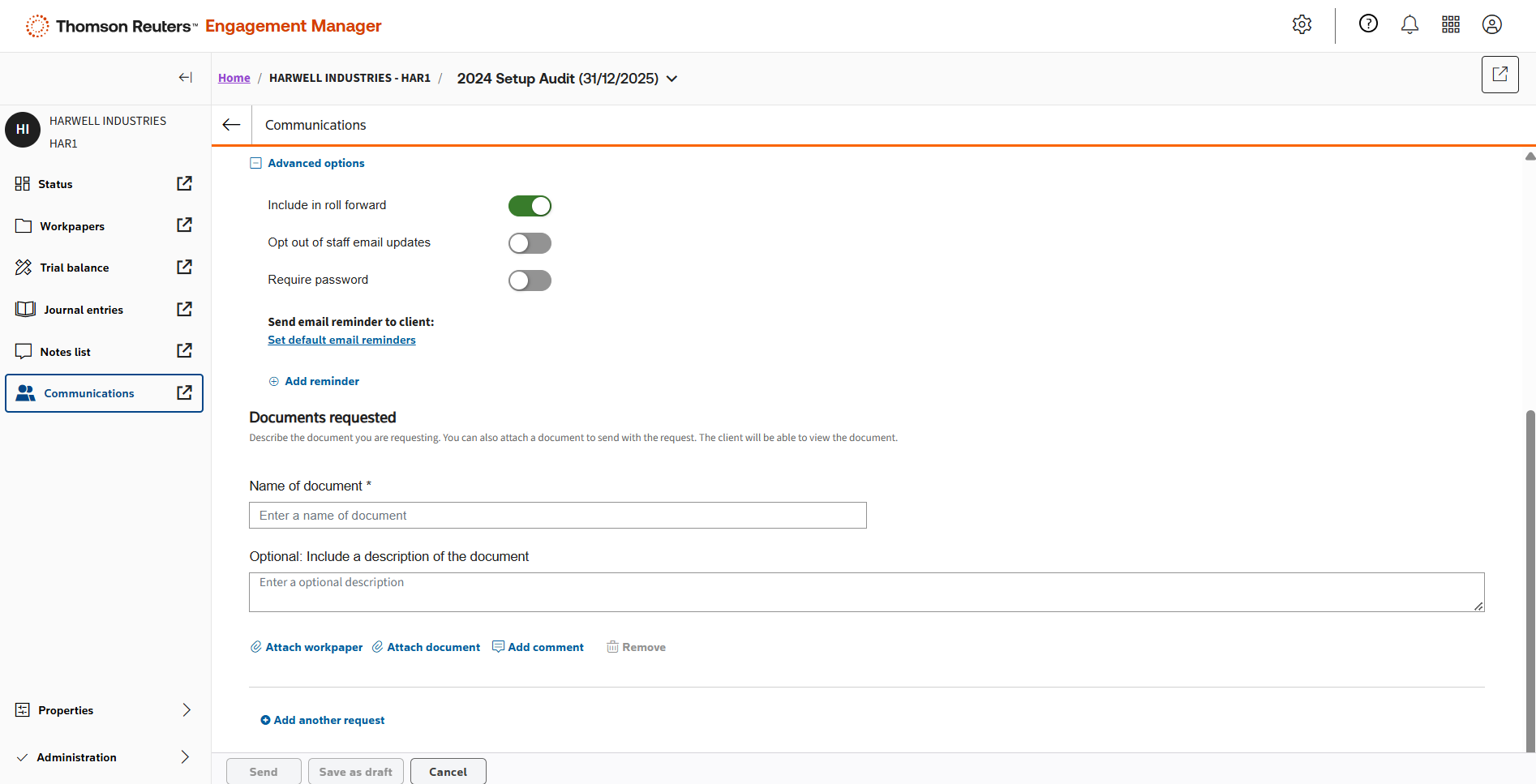Click the Name of document field
Screen dimensions: 1536x784
(x=557, y=516)
